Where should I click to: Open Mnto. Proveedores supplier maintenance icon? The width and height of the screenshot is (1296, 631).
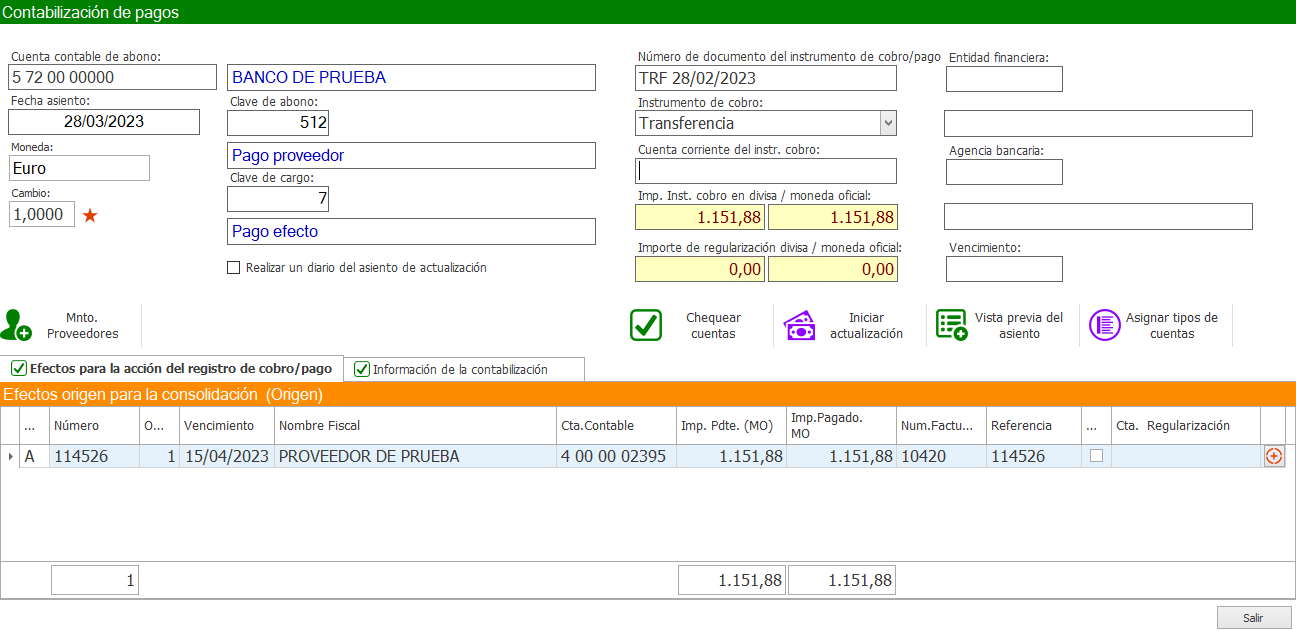(x=17, y=325)
